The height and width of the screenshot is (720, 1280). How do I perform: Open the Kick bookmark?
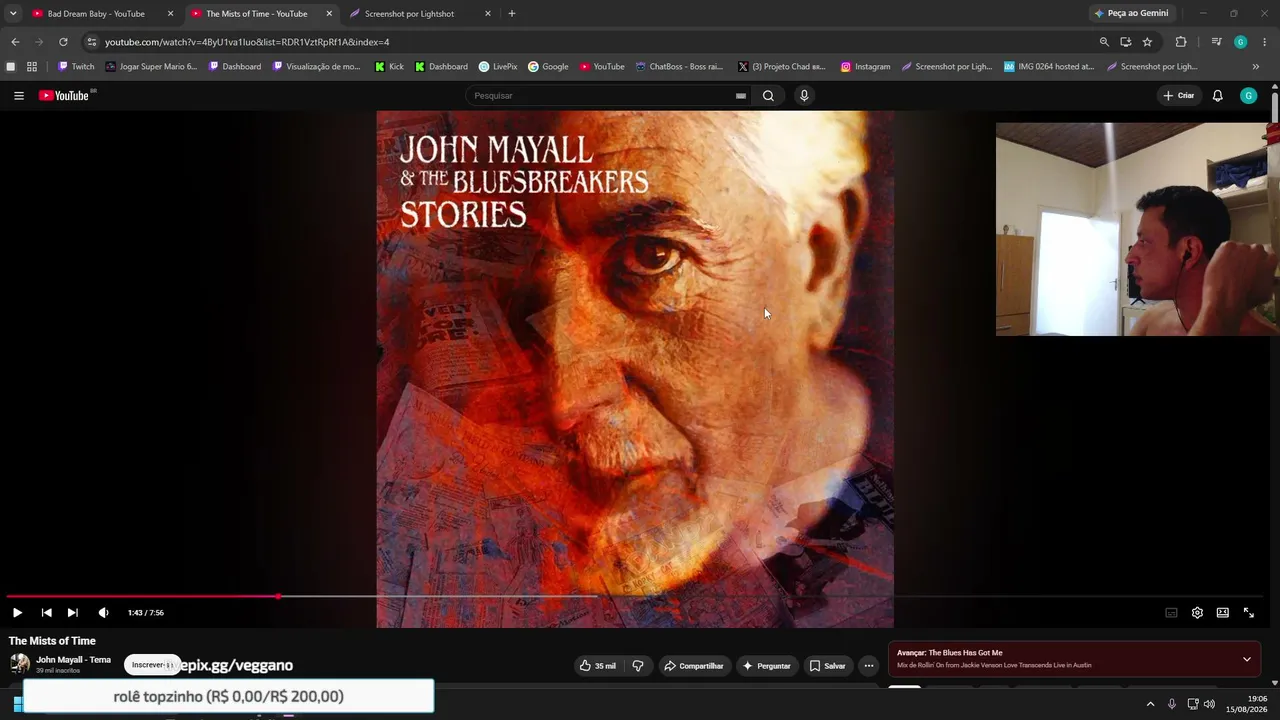[389, 67]
